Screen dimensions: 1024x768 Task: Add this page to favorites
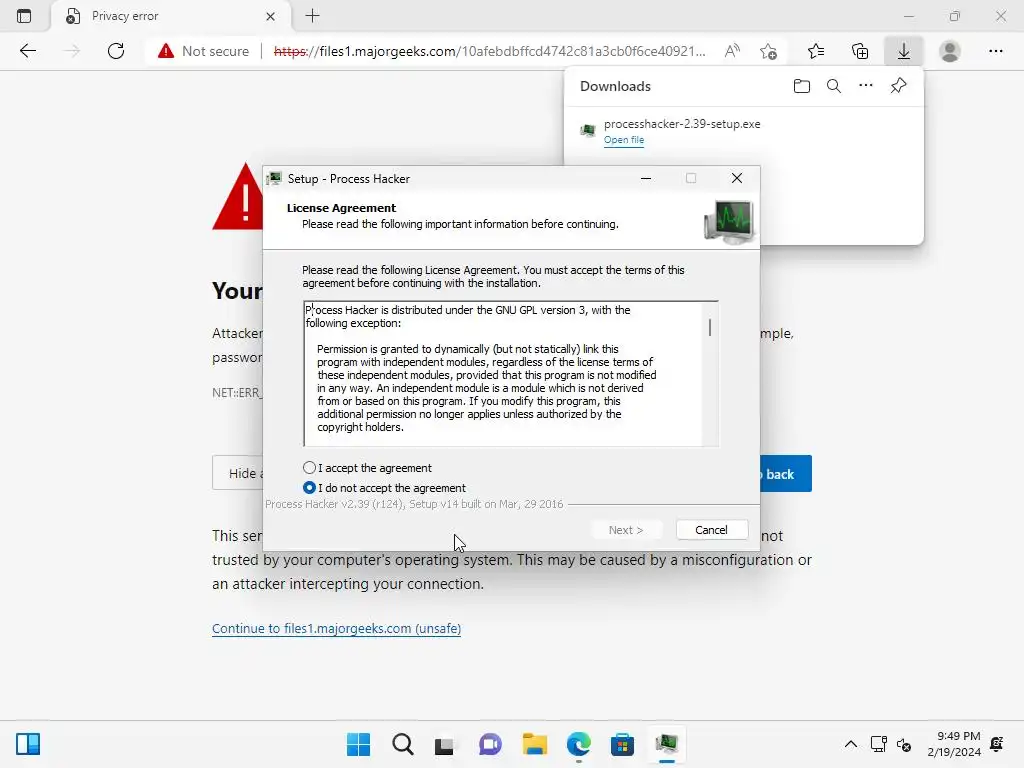[769, 51]
